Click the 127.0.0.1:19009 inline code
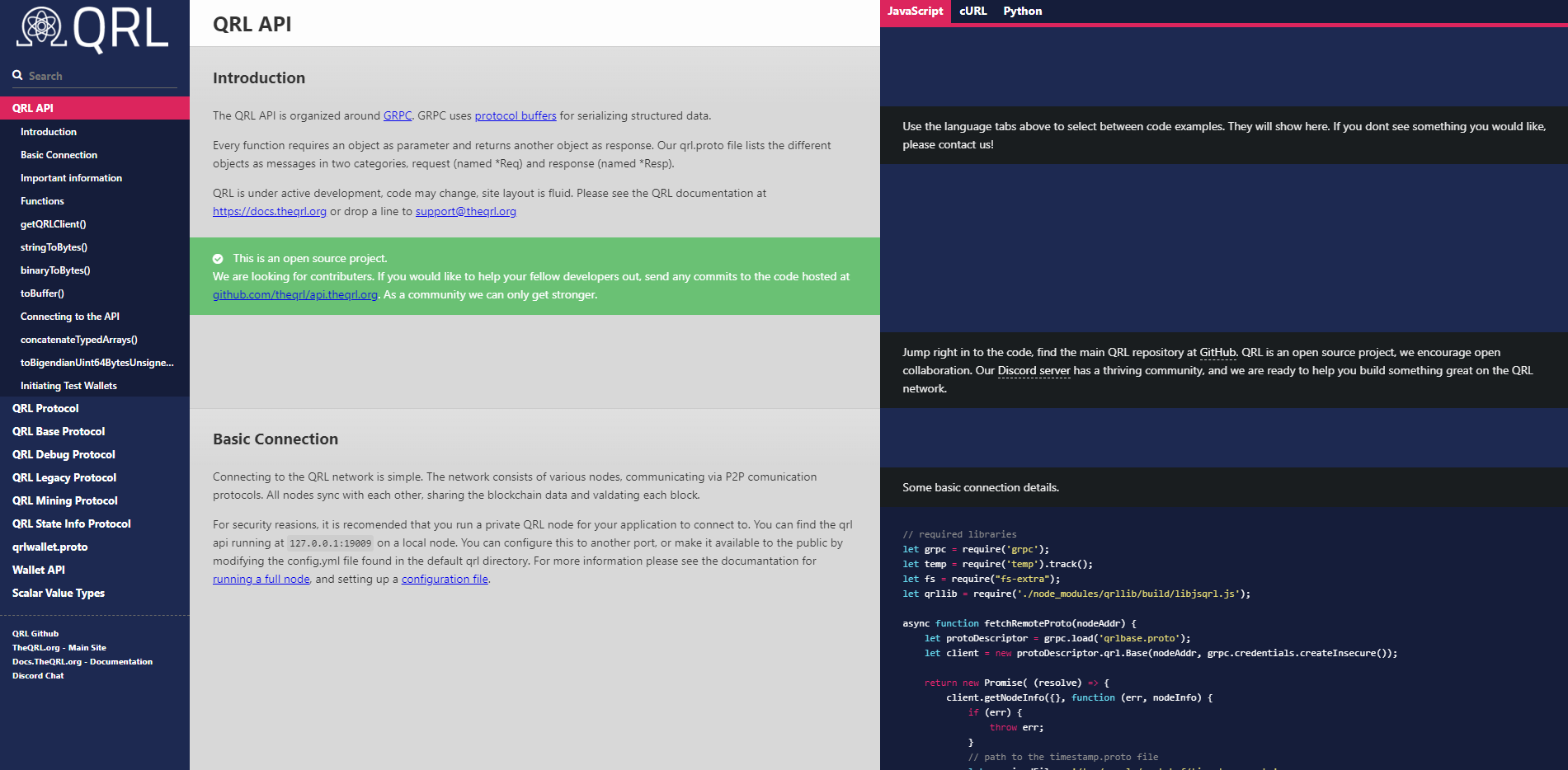Screen dimensions: 1568x770 [330, 543]
